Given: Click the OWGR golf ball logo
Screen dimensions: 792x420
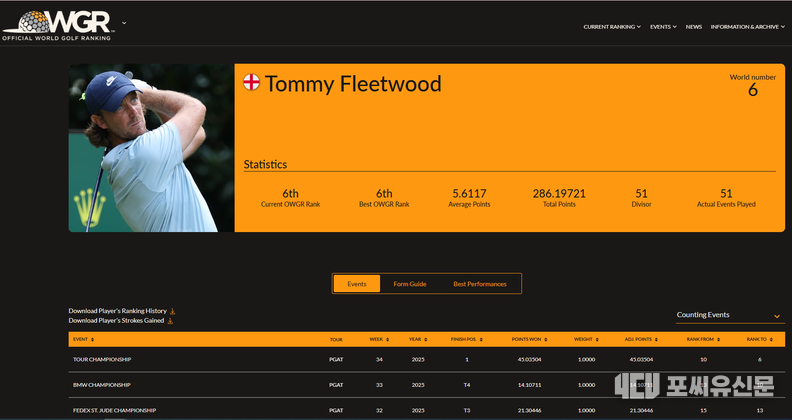Looking at the screenshot, I should pyautogui.click(x=57, y=25).
